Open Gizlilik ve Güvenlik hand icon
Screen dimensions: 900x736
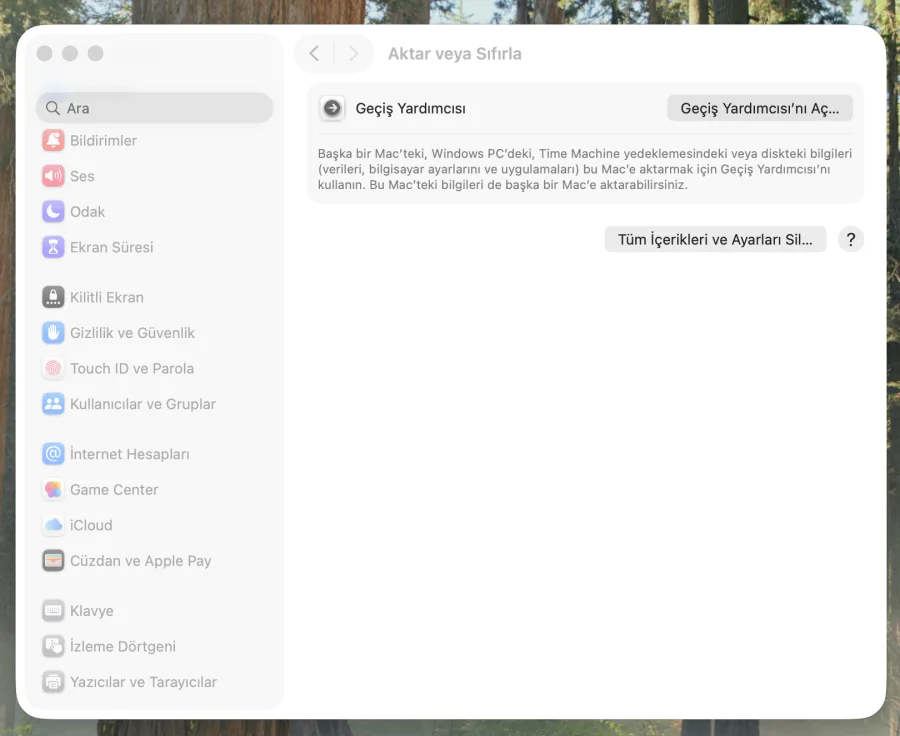pos(53,332)
